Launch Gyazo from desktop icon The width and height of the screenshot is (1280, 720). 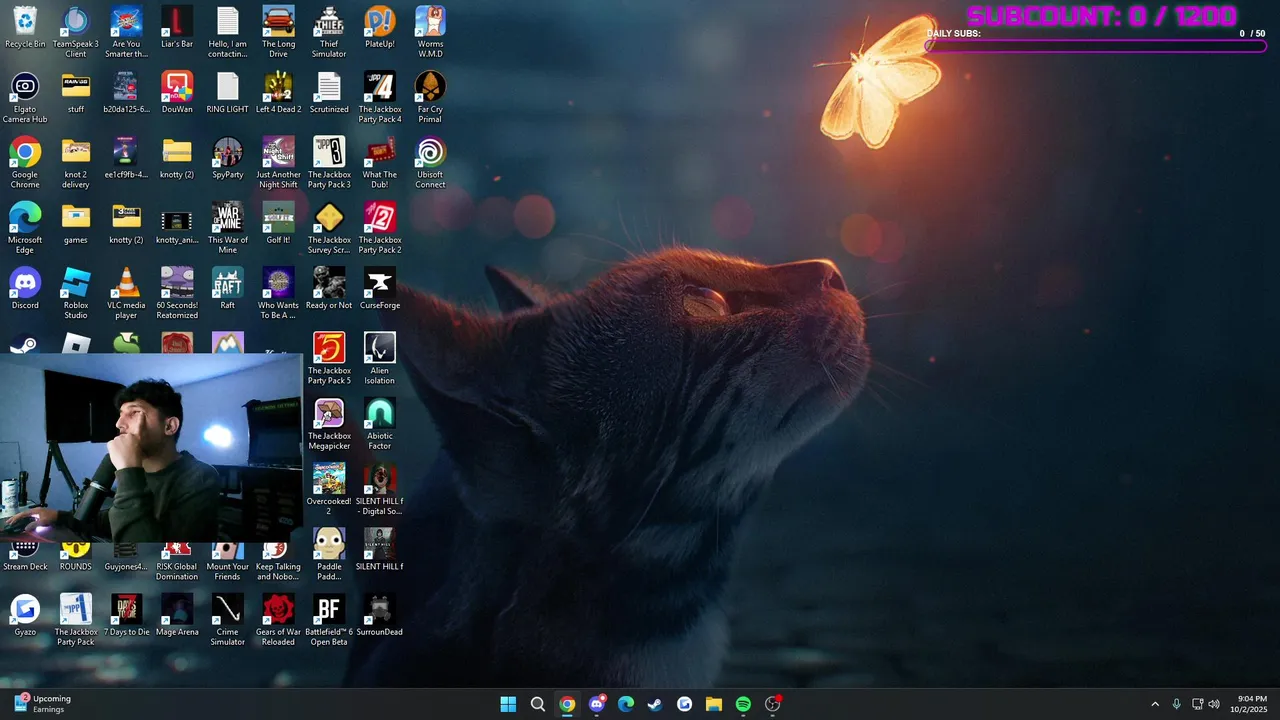(25, 616)
